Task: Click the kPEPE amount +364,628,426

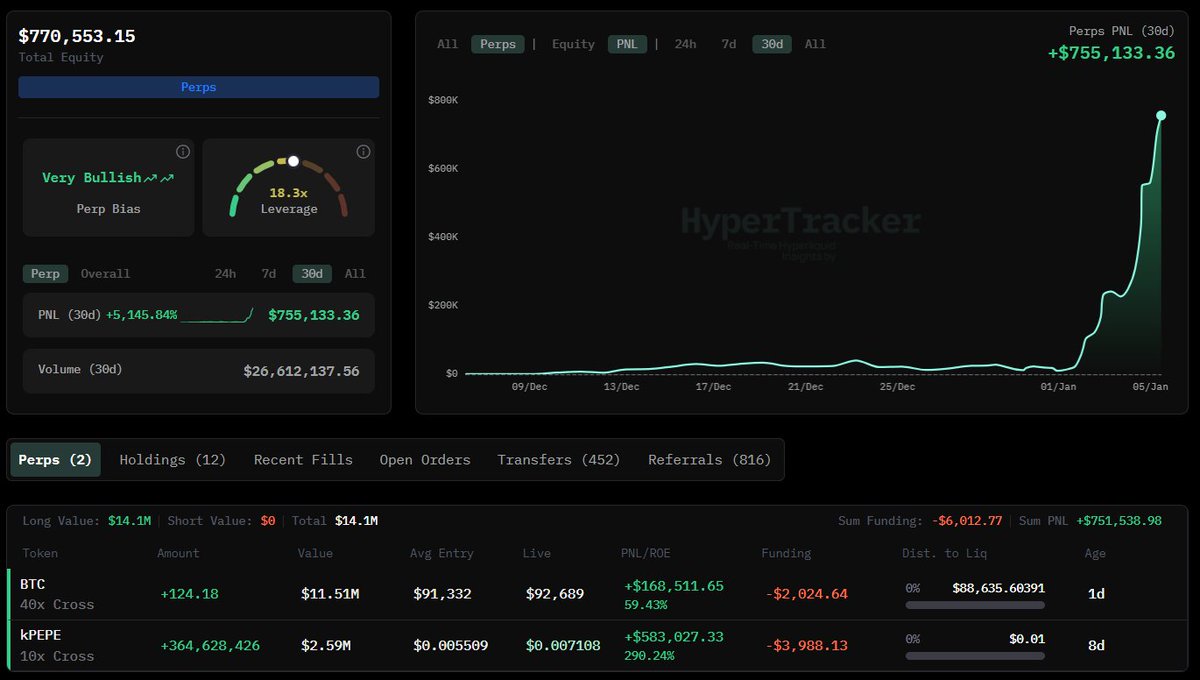Action: click(x=210, y=646)
